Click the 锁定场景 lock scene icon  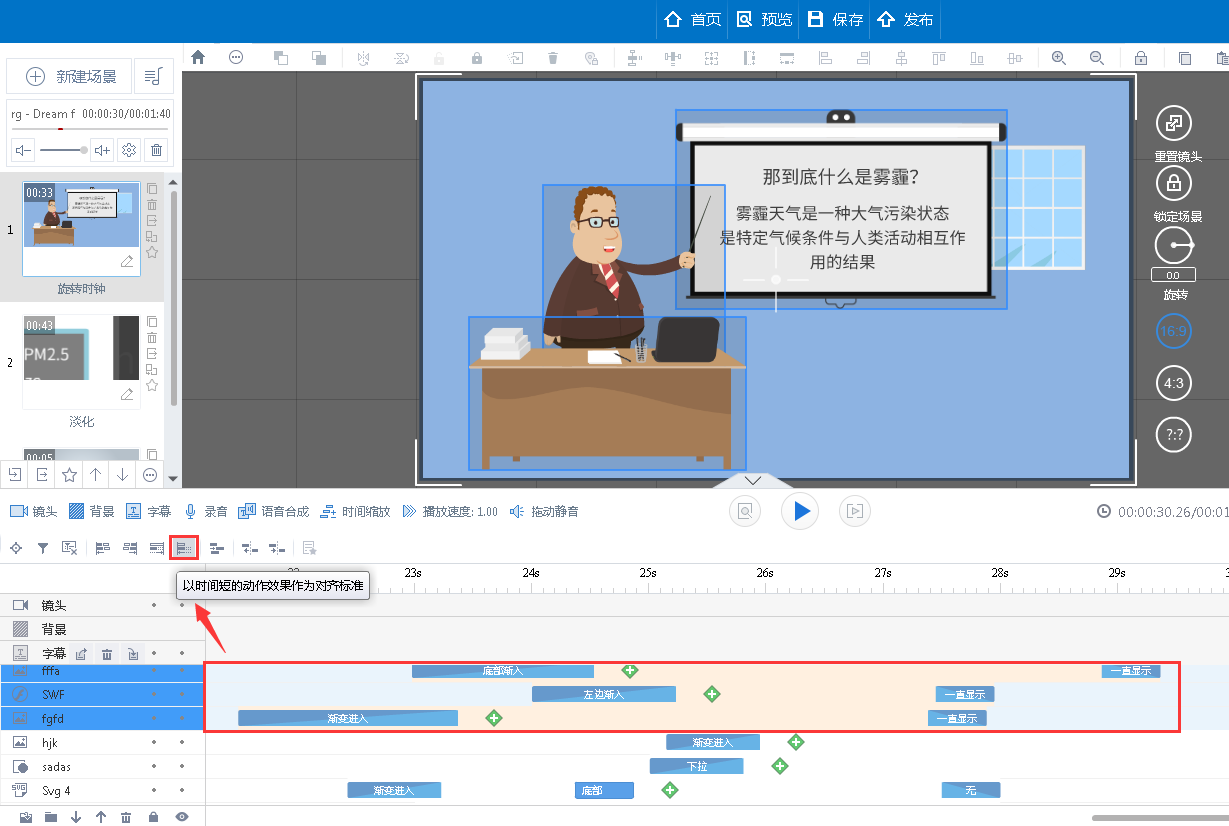(x=1173, y=183)
